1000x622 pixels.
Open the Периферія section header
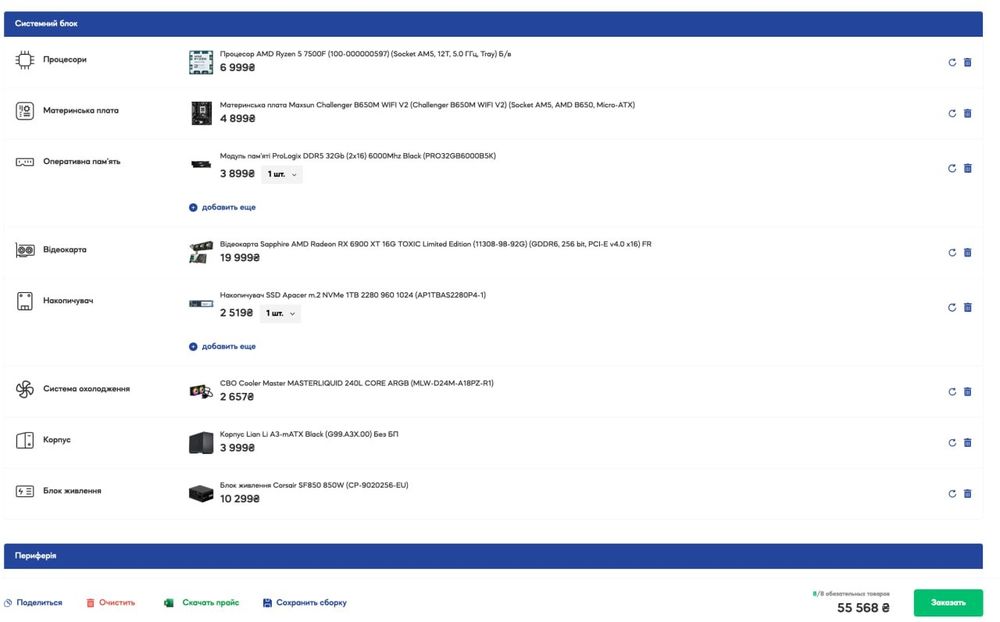[493, 556]
